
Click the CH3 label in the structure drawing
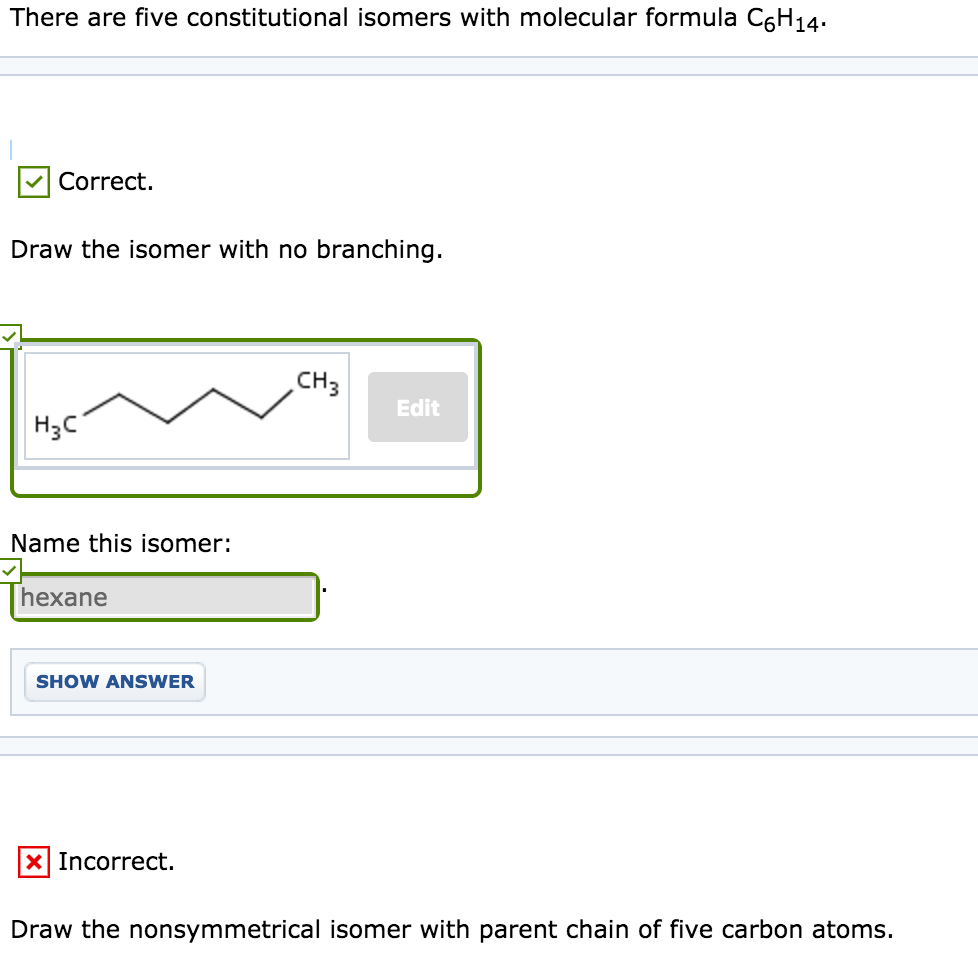click(313, 381)
